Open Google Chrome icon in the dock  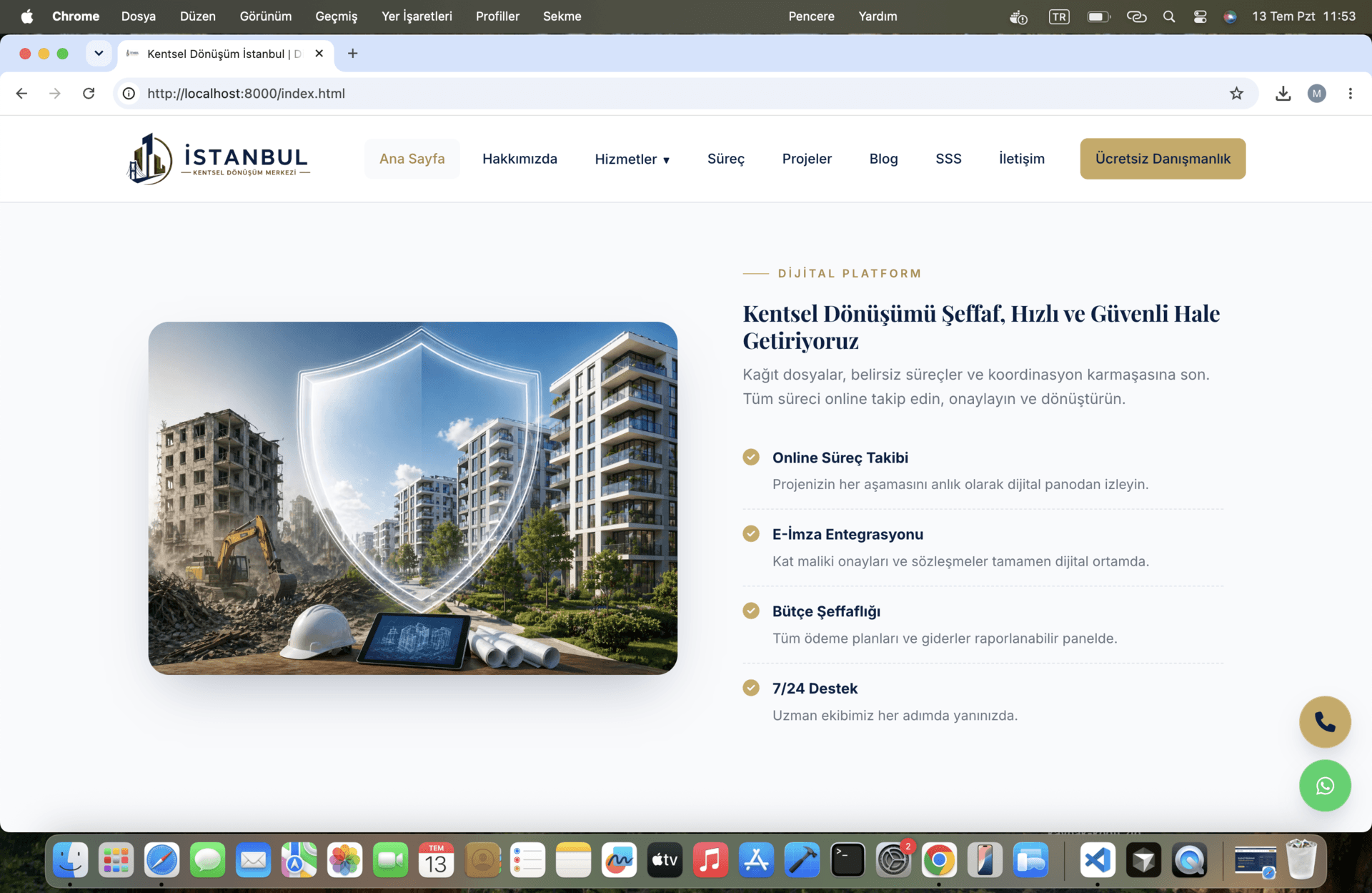pos(939,860)
